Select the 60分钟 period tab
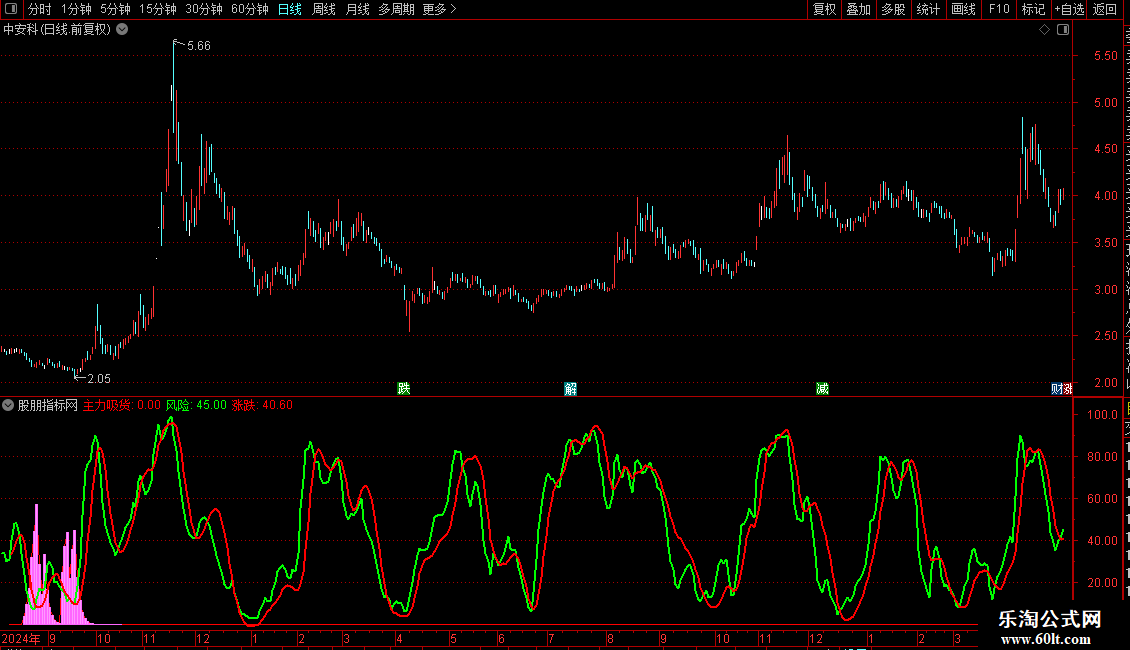 pos(249,9)
